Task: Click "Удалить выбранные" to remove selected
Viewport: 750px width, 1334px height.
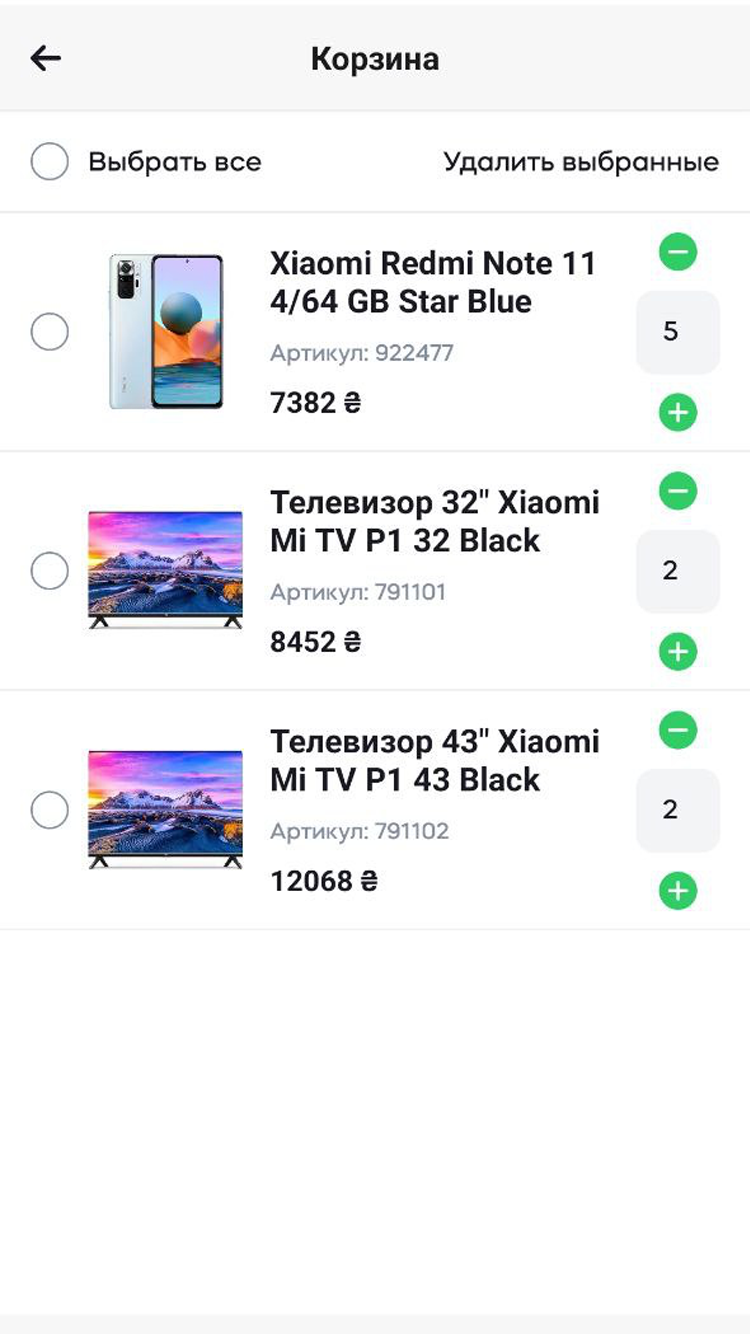Action: (581, 162)
